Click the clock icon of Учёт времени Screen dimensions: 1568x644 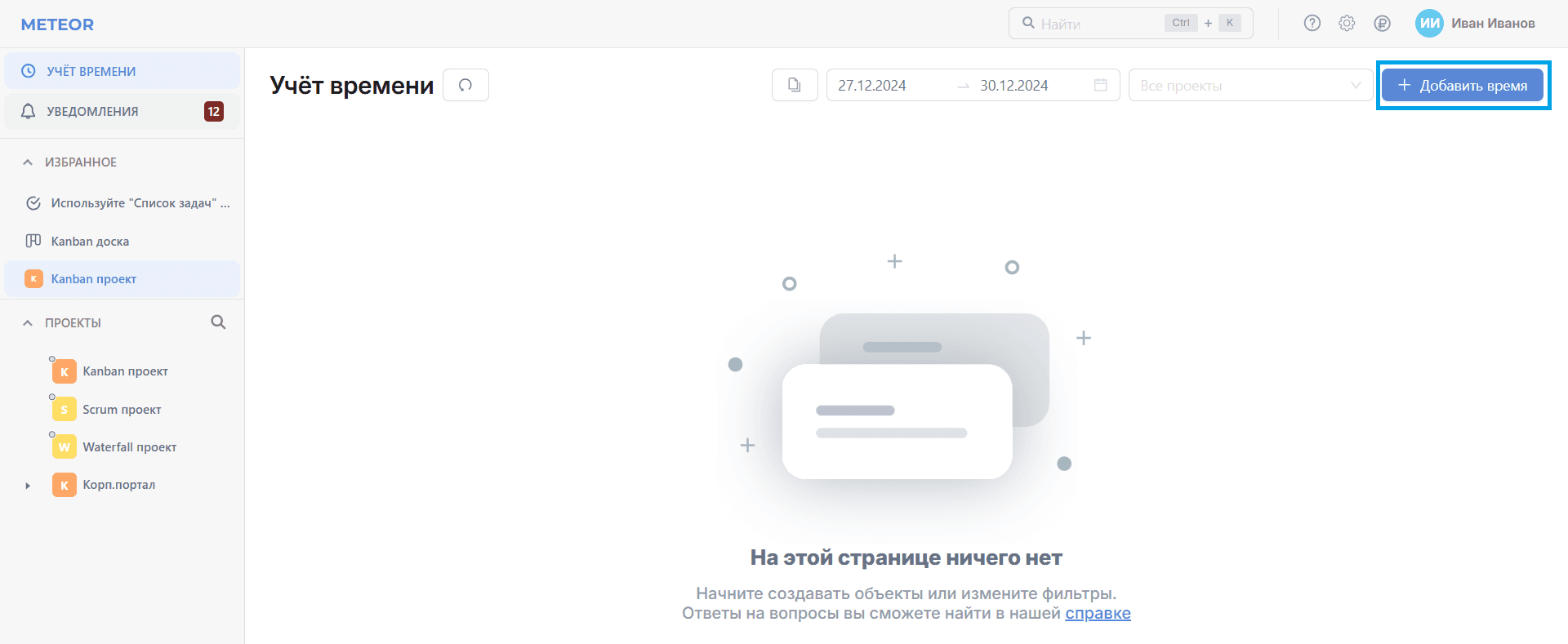(x=29, y=71)
